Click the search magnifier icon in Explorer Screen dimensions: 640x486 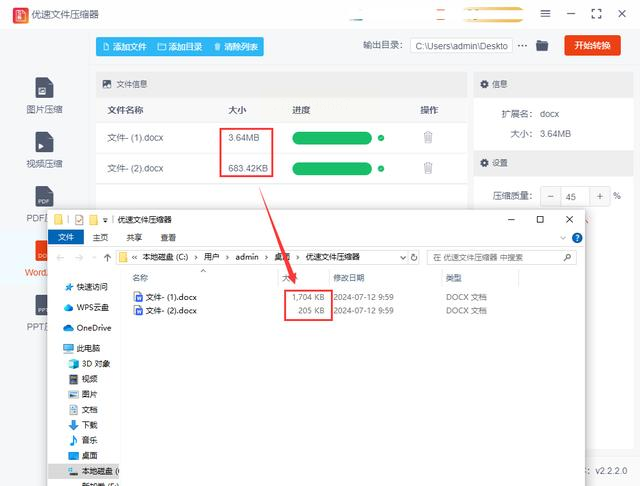(x=567, y=257)
